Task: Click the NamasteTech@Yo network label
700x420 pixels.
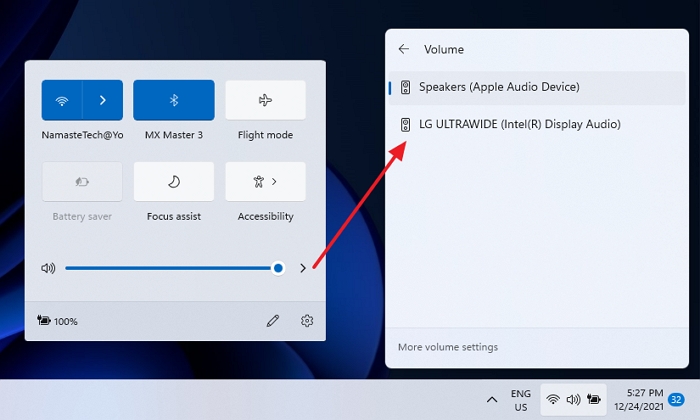Action: [82, 135]
